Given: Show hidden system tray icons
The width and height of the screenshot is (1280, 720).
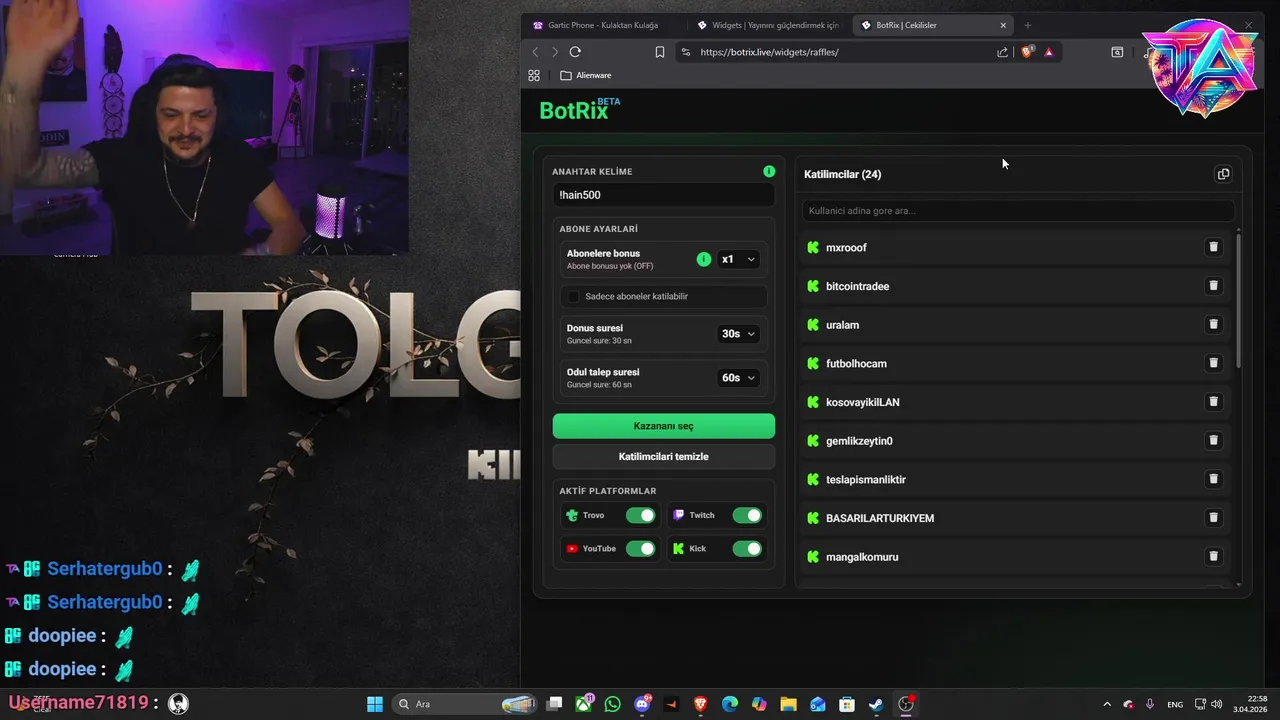Looking at the screenshot, I should tap(1106, 704).
